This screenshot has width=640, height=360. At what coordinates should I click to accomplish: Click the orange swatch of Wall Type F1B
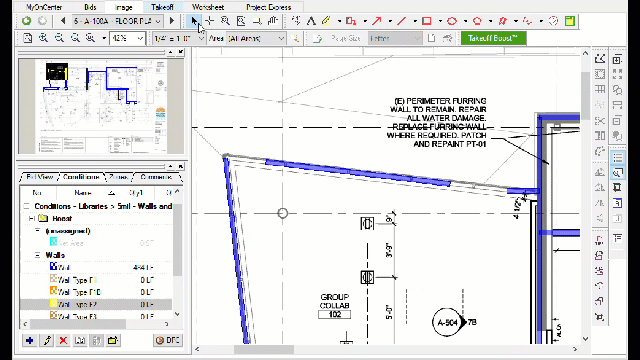pos(53,291)
